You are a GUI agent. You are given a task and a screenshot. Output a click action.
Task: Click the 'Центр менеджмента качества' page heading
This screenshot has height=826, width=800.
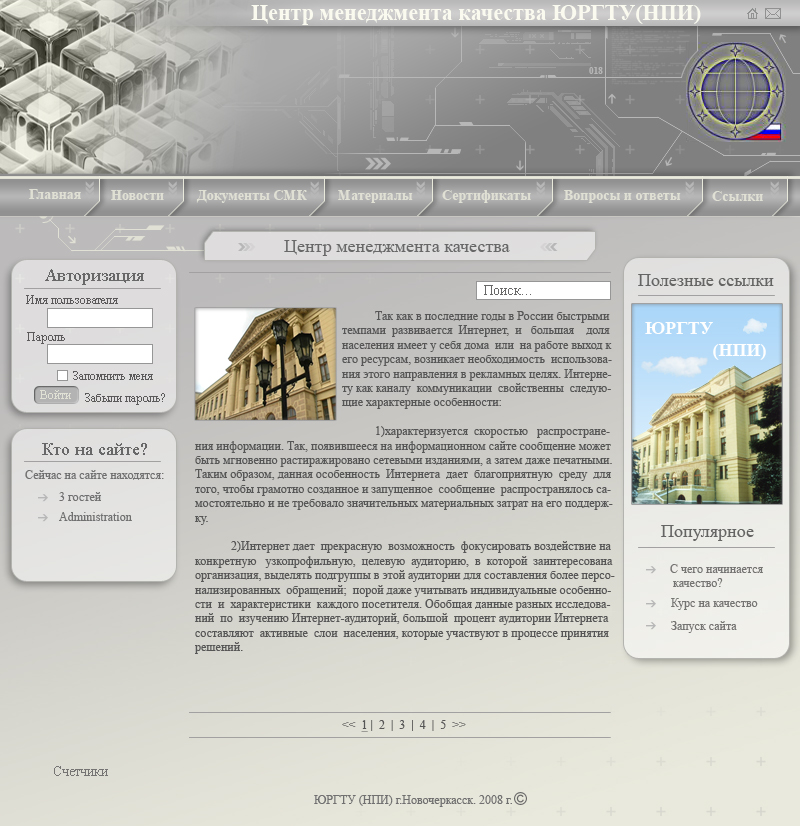coord(397,247)
